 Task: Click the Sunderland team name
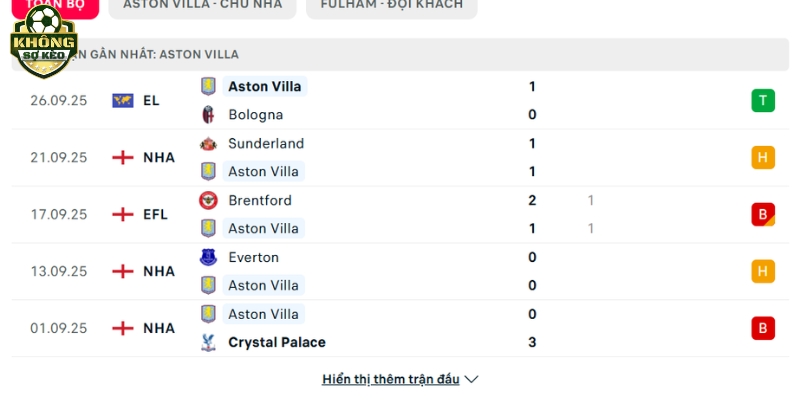point(266,143)
